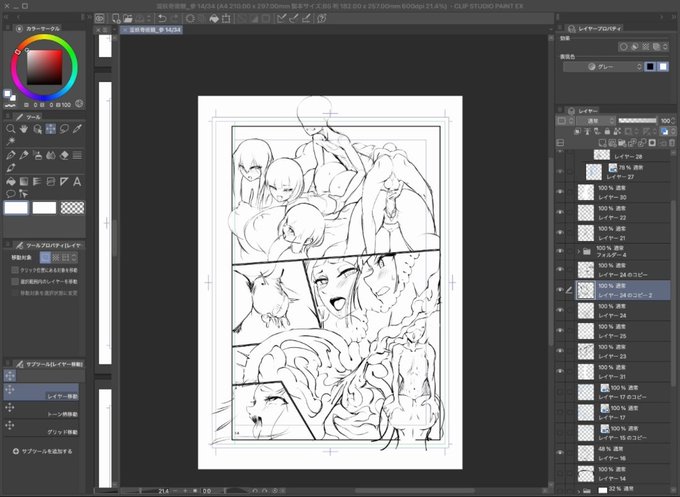Select the Text tool
The width and height of the screenshot is (680, 497).
pos(78,182)
